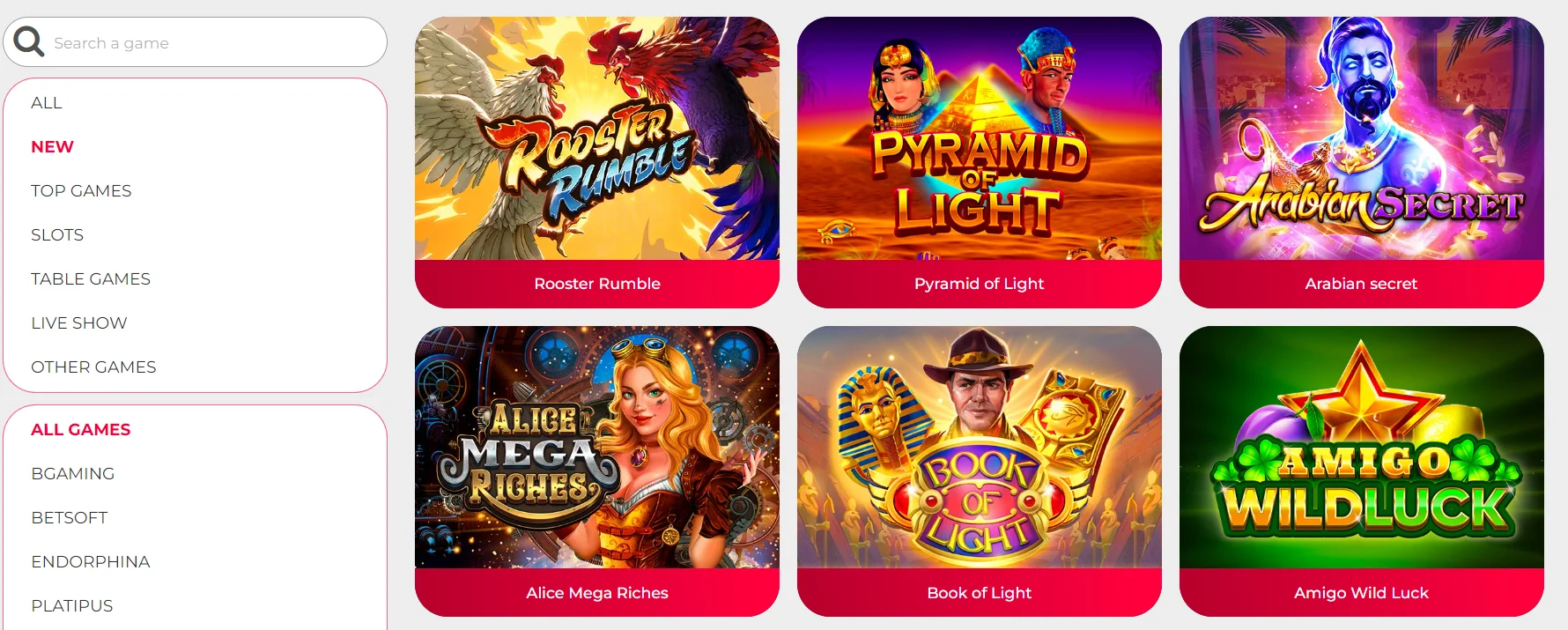The height and width of the screenshot is (630, 1568).
Task: Switch to LIVE SHOW category
Action: click(79, 323)
